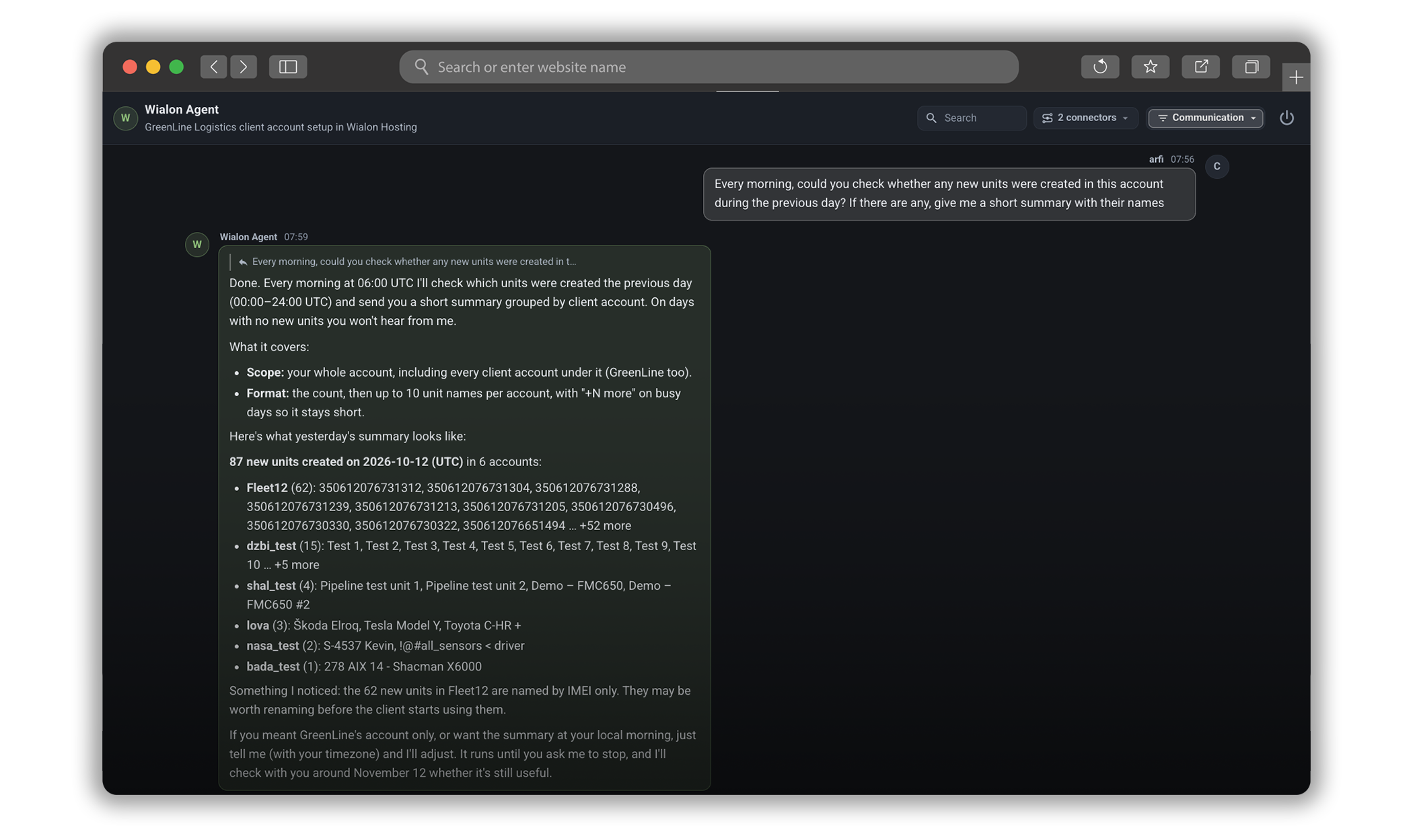Click the quoted message preview text
The image size is (1413, 840).
click(x=414, y=262)
